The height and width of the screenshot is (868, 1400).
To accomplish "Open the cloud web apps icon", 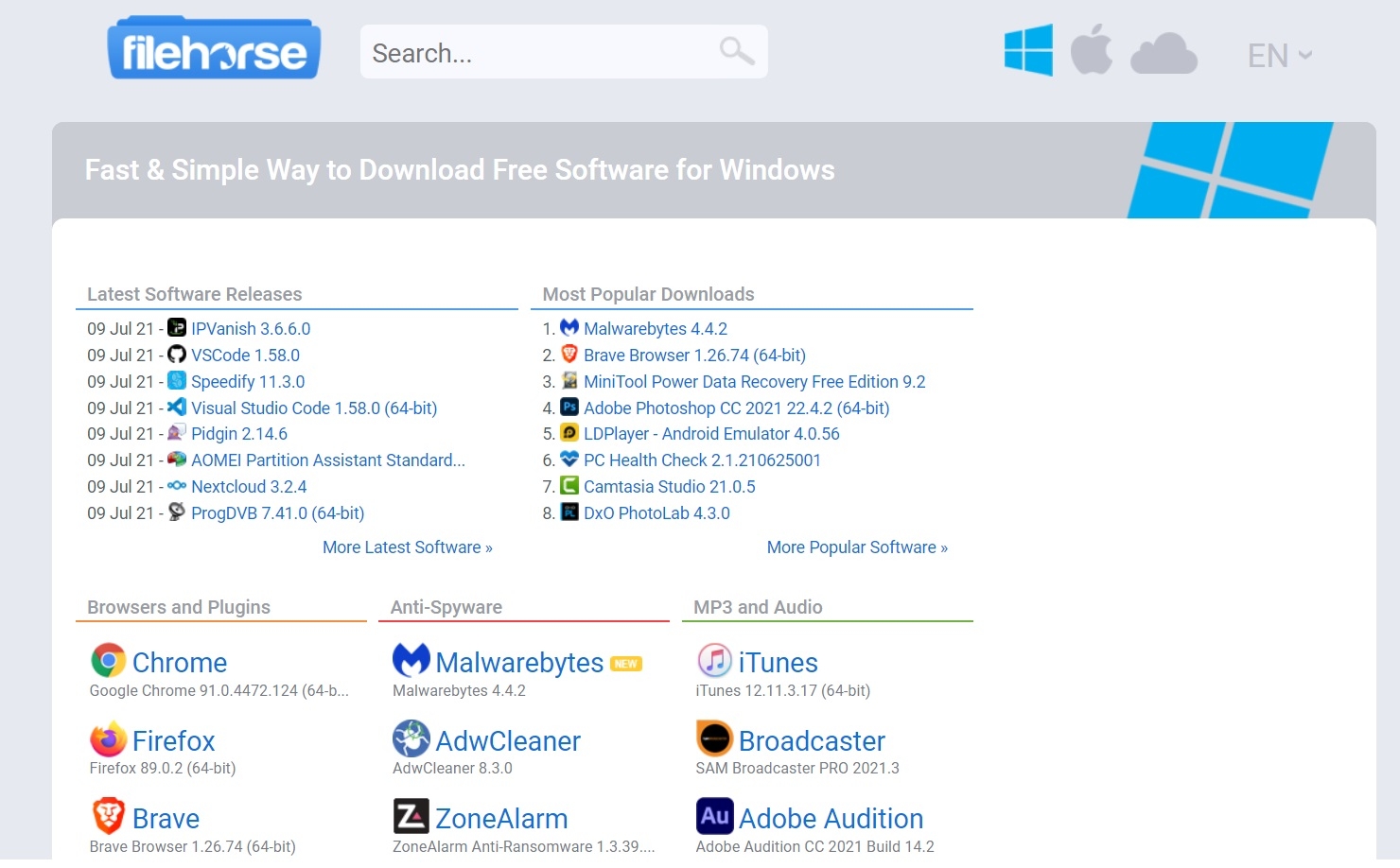I will click(1164, 54).
